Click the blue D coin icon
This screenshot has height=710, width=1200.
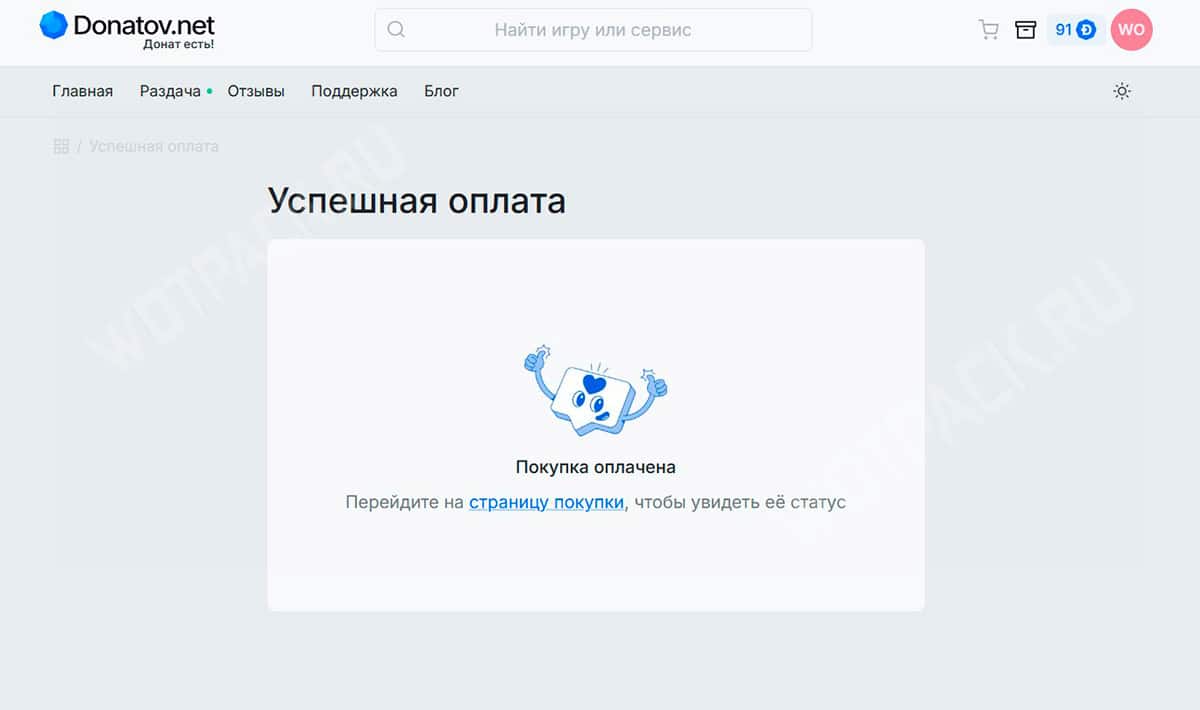1086,30
